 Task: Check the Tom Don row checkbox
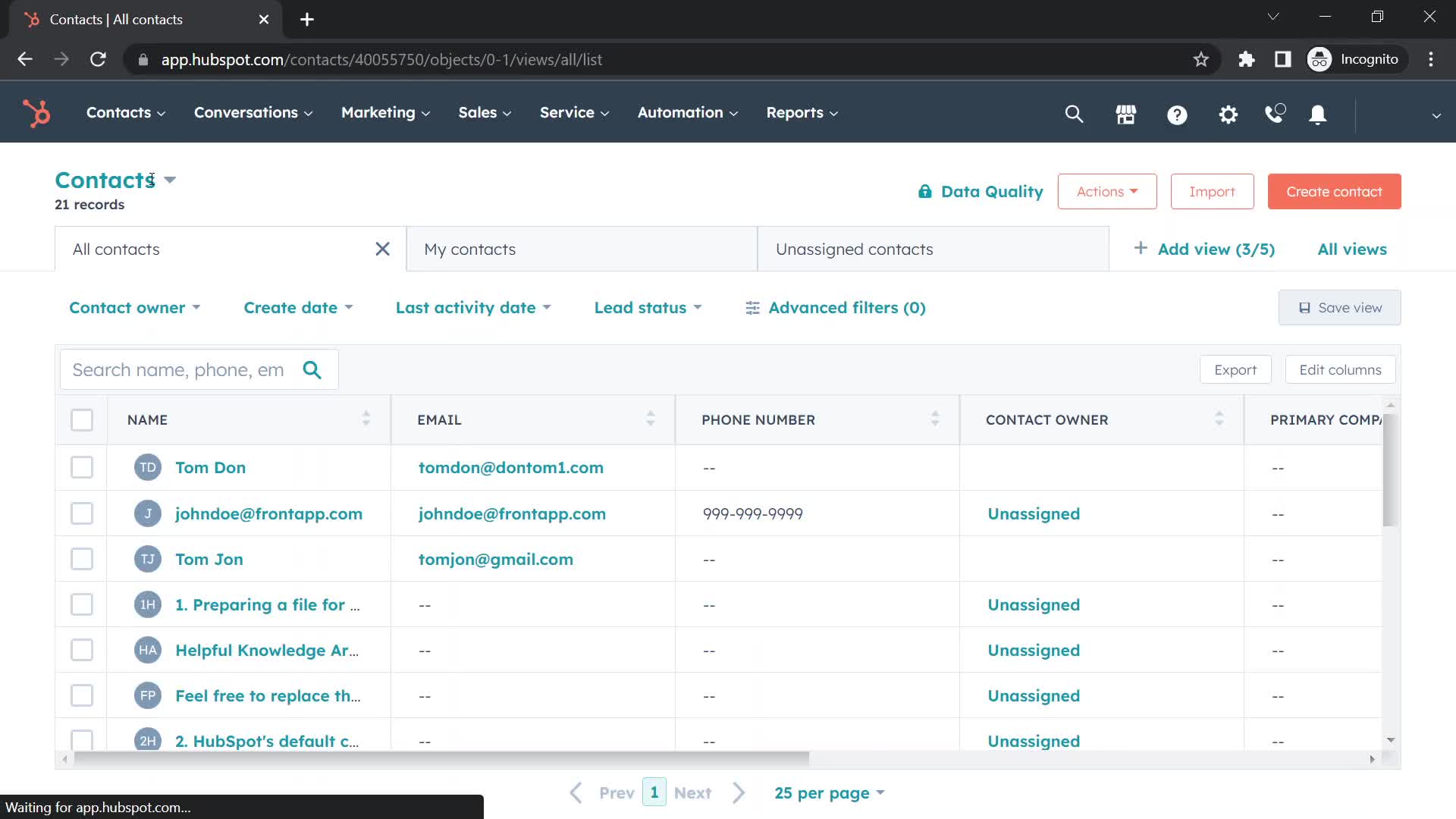click(82, 467)
